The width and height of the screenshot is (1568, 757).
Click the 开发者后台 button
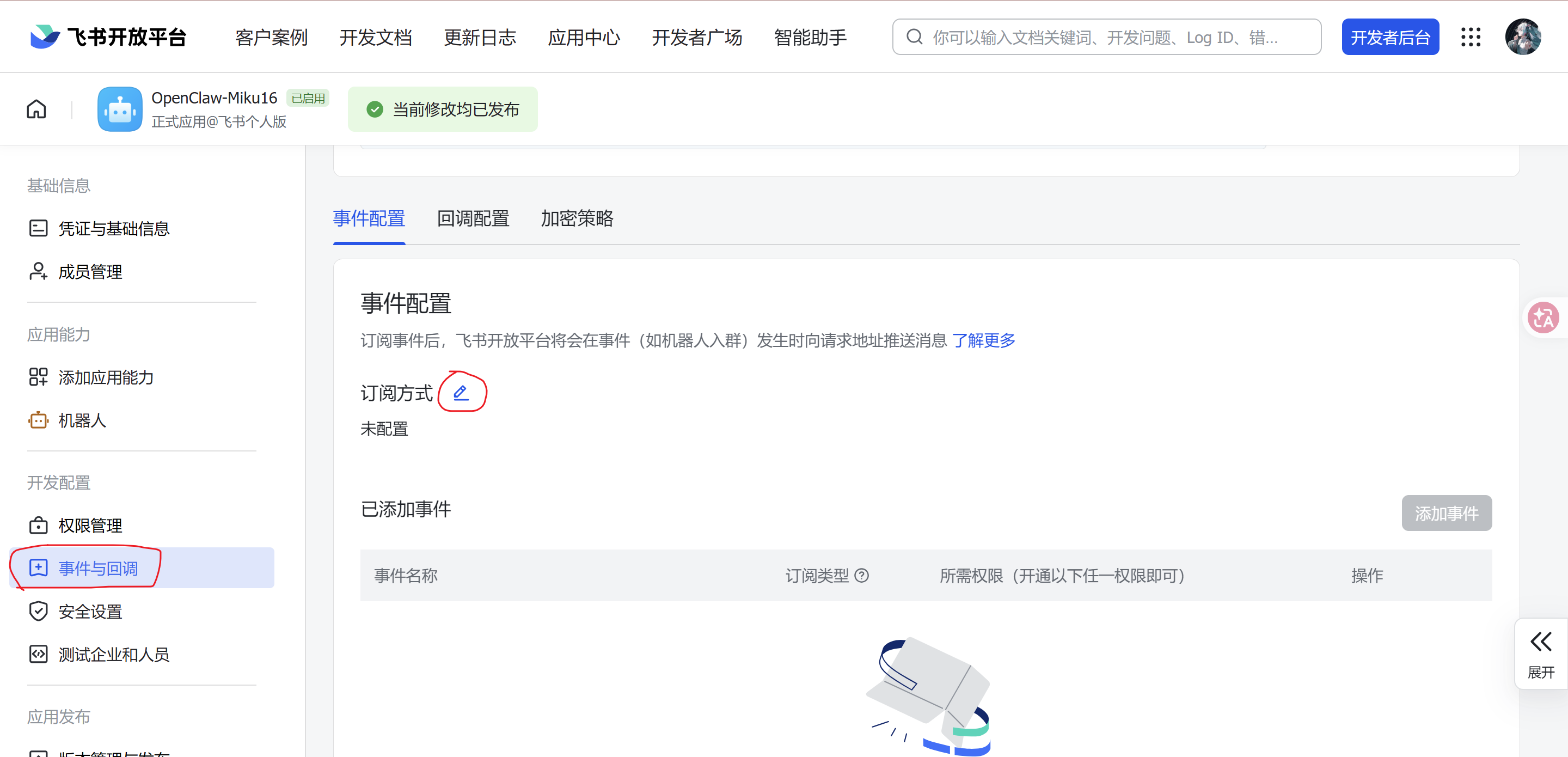(x=1389, y=37)
